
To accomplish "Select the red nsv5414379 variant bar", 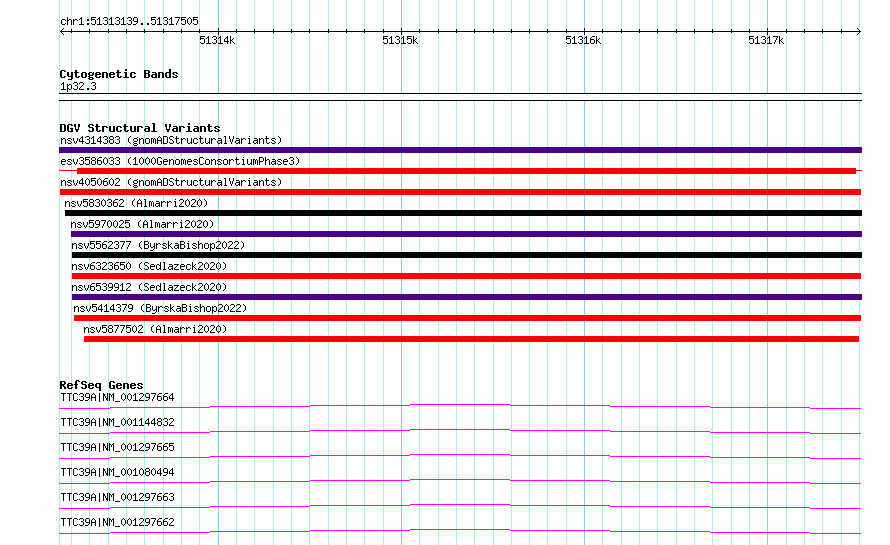I will point(467,318).
